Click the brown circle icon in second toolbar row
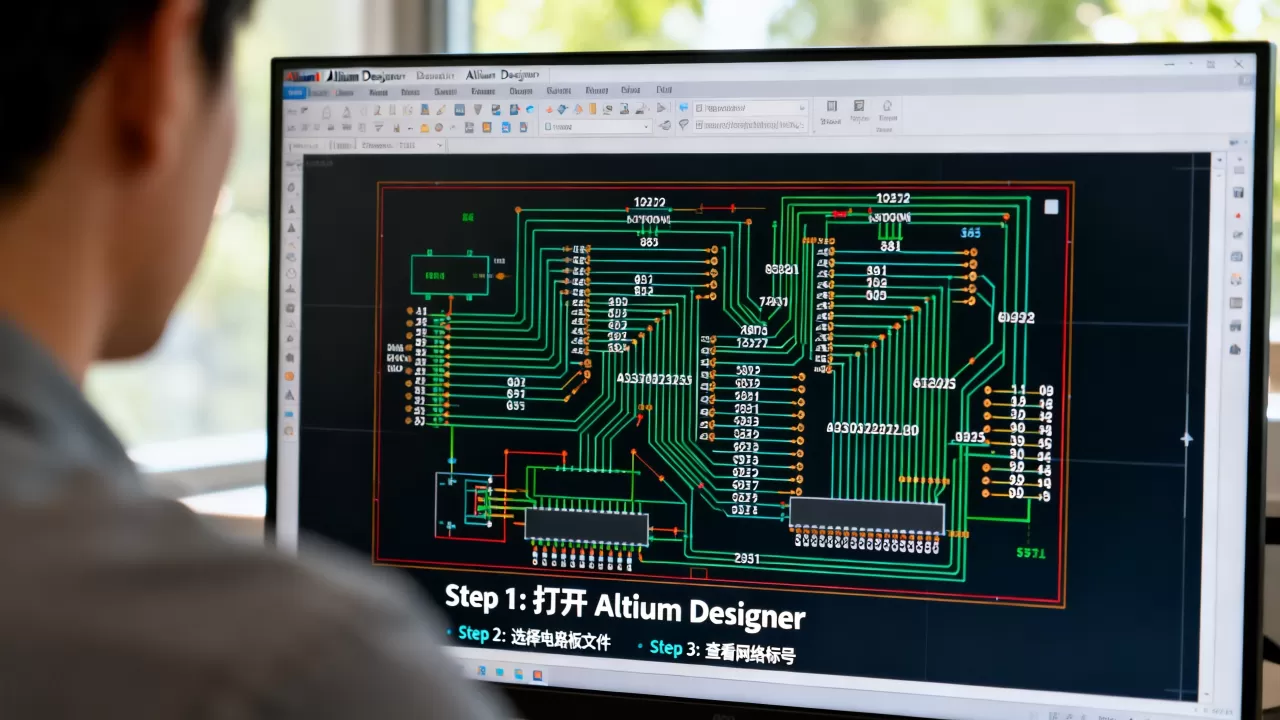 tap(438, 127)
